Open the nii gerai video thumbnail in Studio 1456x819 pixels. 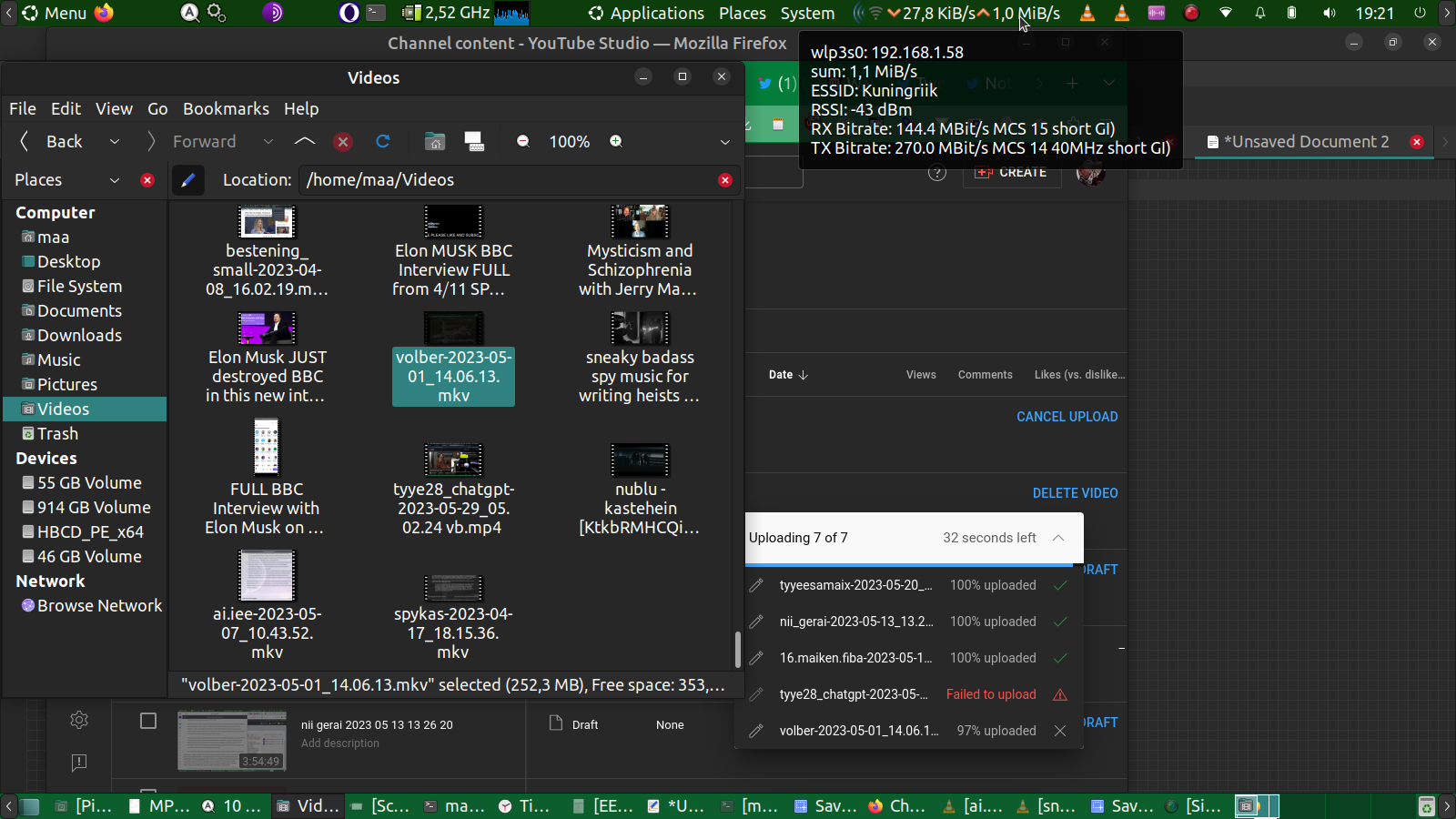click(x=232, y=741)
